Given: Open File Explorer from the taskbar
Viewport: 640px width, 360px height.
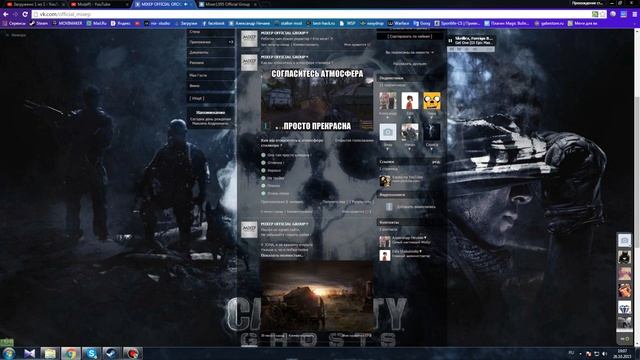Looking at the screenshot, I should click(50, 353).
